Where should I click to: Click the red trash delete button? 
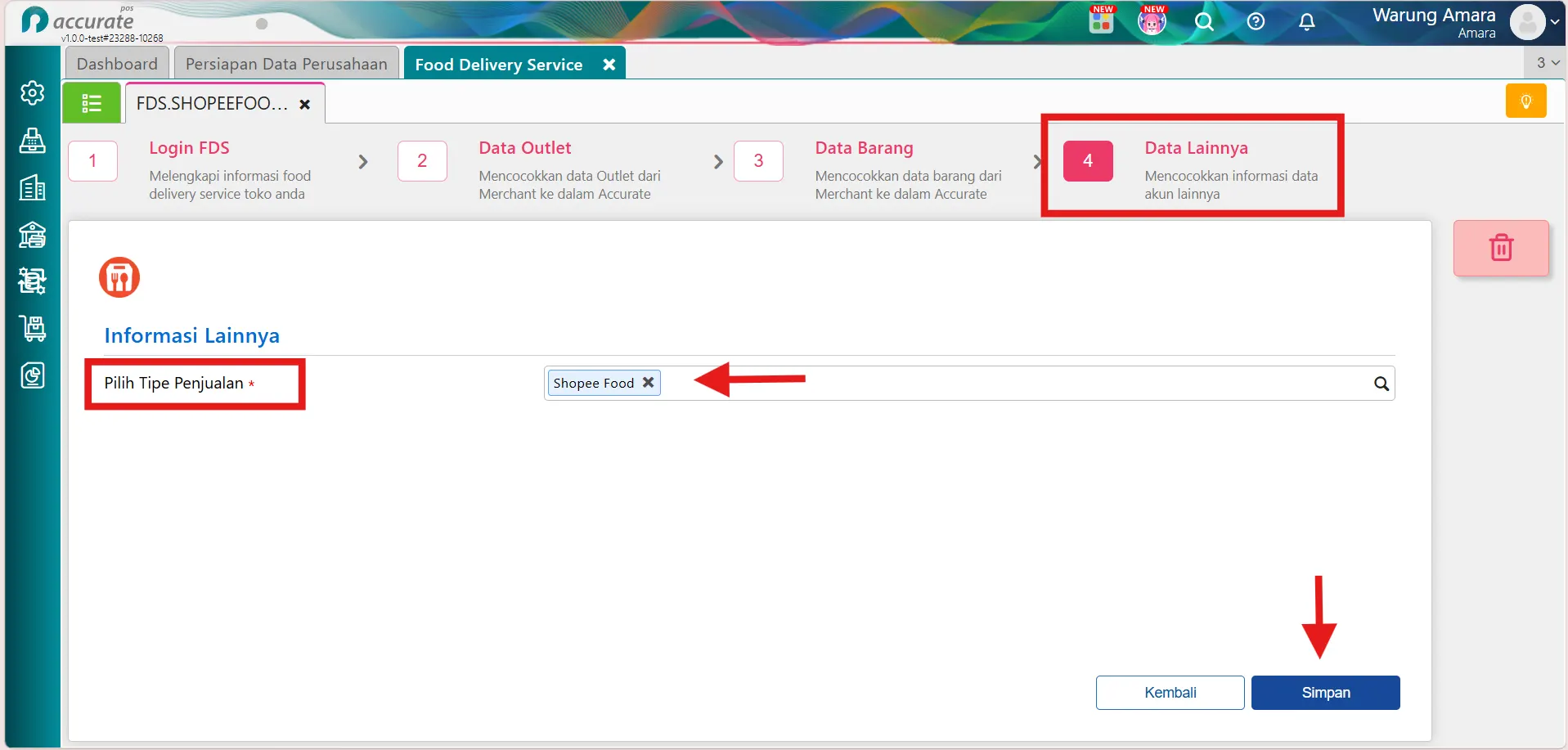coord(1501,248)
